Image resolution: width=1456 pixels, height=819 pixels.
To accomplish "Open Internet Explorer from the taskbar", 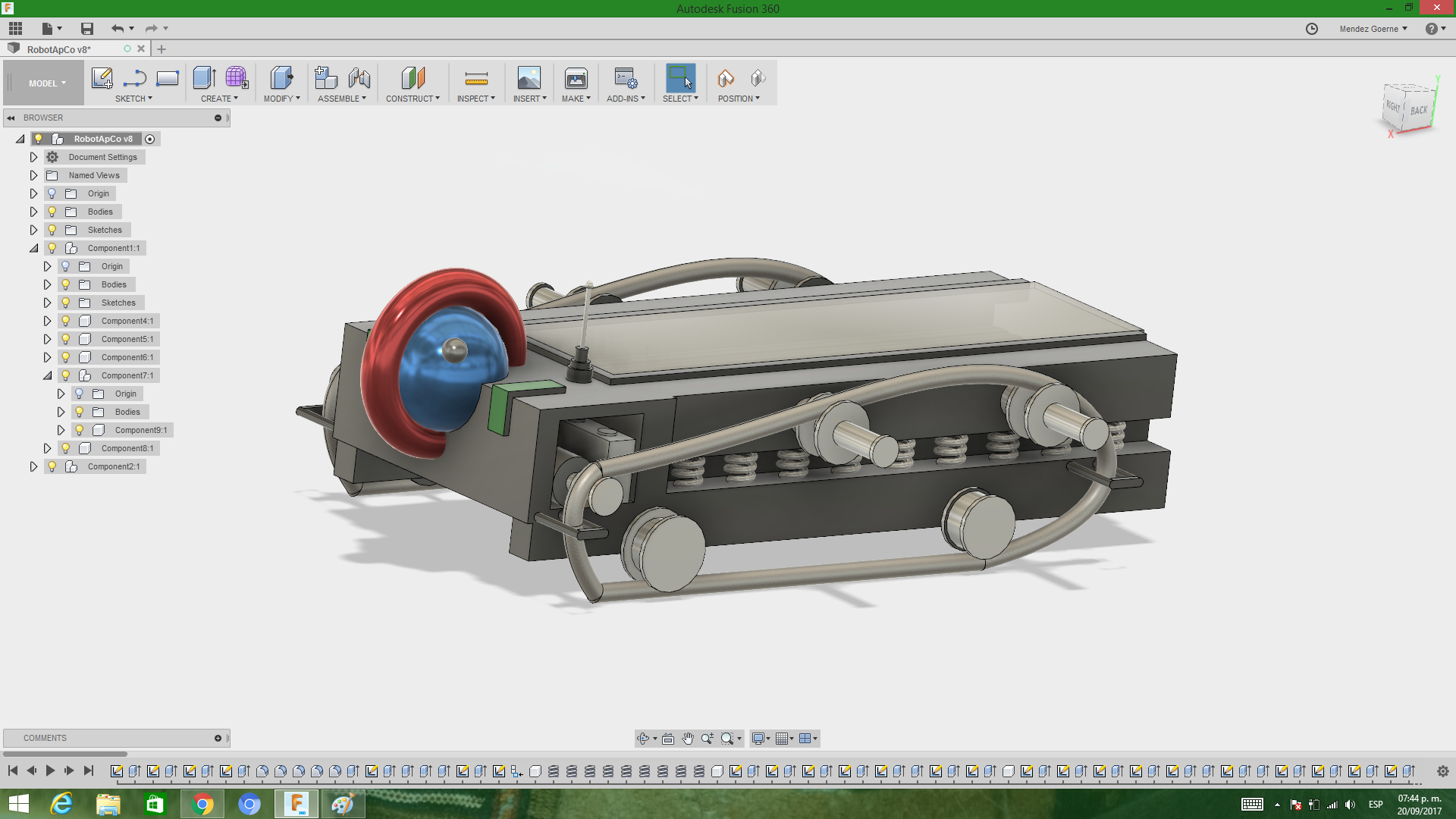I will [x=61, y=804].
